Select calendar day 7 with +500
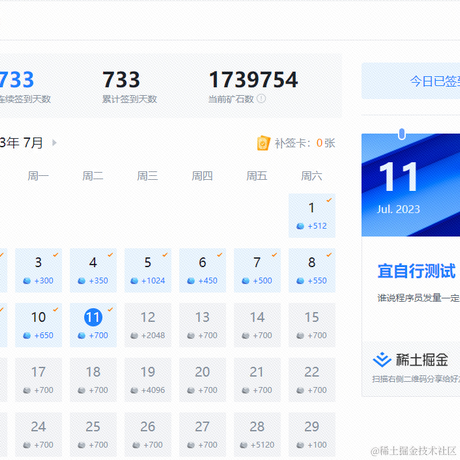This screenshot has width=460, height=460. 257,270
